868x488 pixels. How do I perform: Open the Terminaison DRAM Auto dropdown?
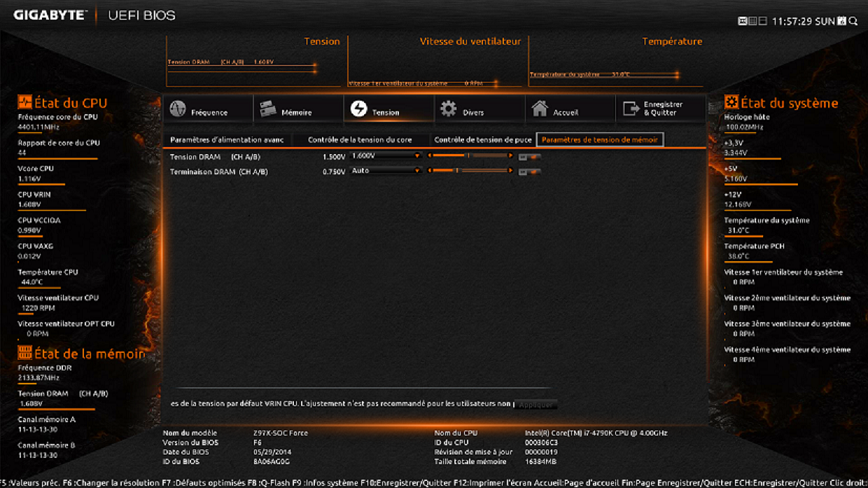point(385,171)
